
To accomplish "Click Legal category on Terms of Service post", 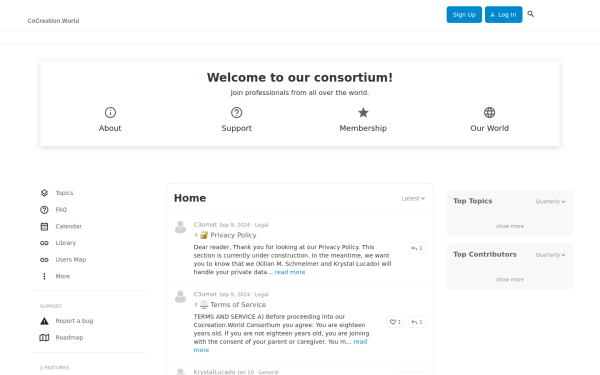I will coord(261,295).
